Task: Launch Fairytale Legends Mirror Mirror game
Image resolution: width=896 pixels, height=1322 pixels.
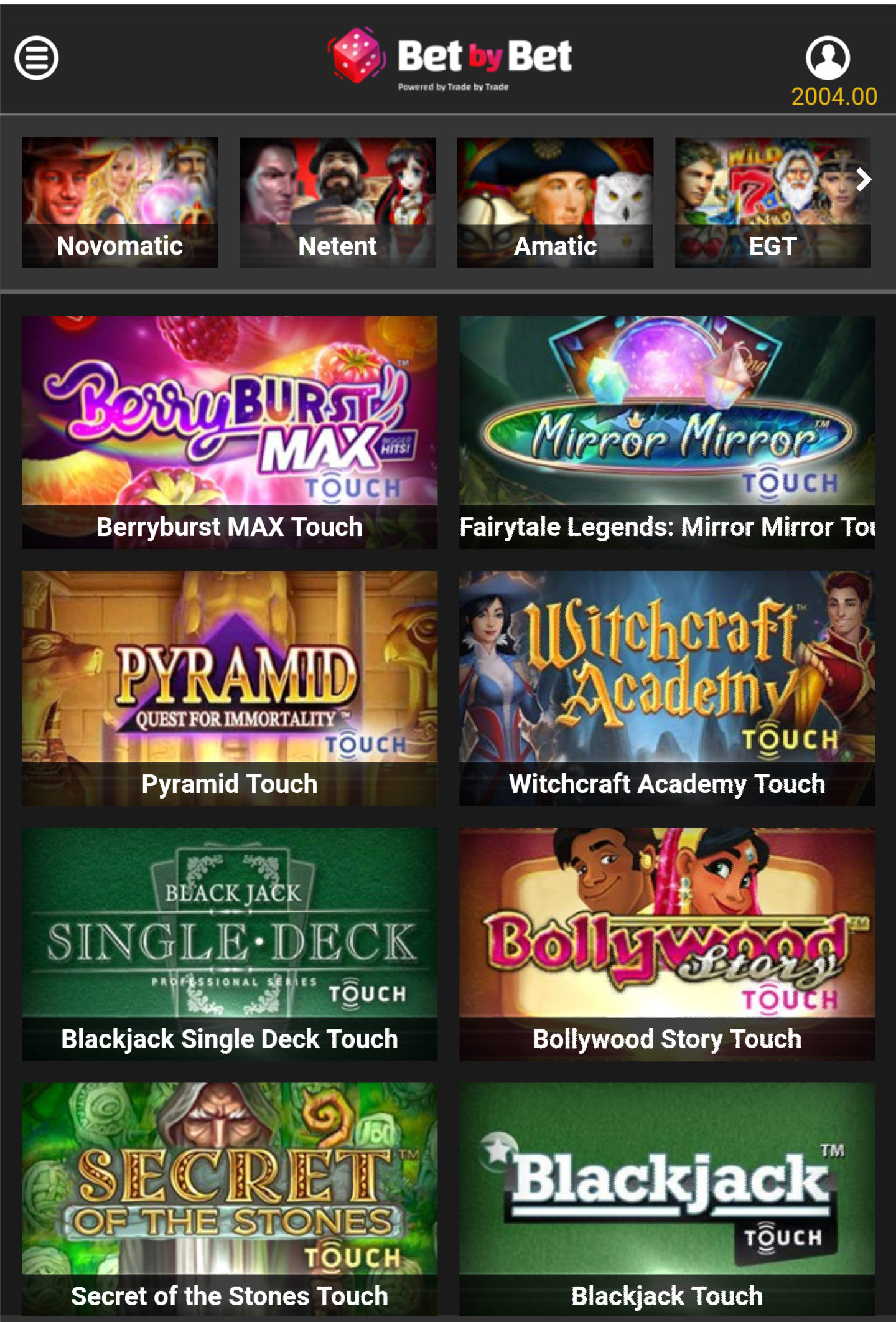Action: click(667, 432)
